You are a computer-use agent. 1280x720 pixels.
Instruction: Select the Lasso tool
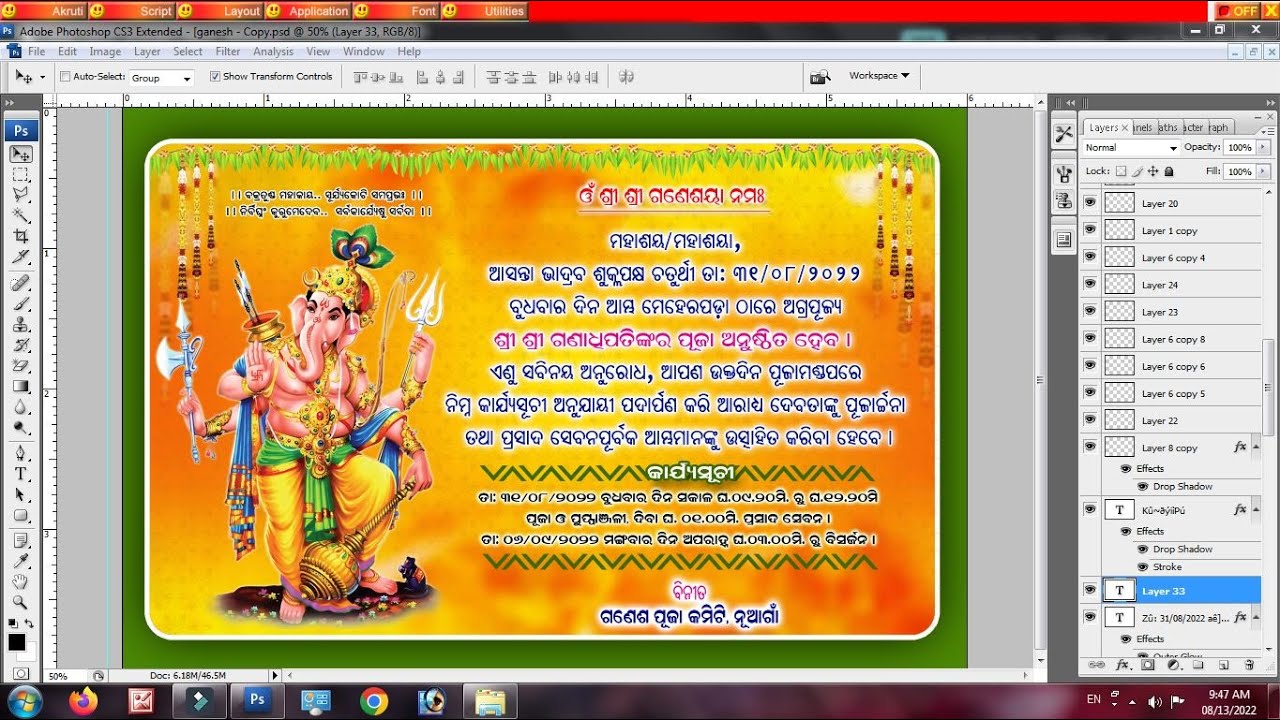click(20, 195)
